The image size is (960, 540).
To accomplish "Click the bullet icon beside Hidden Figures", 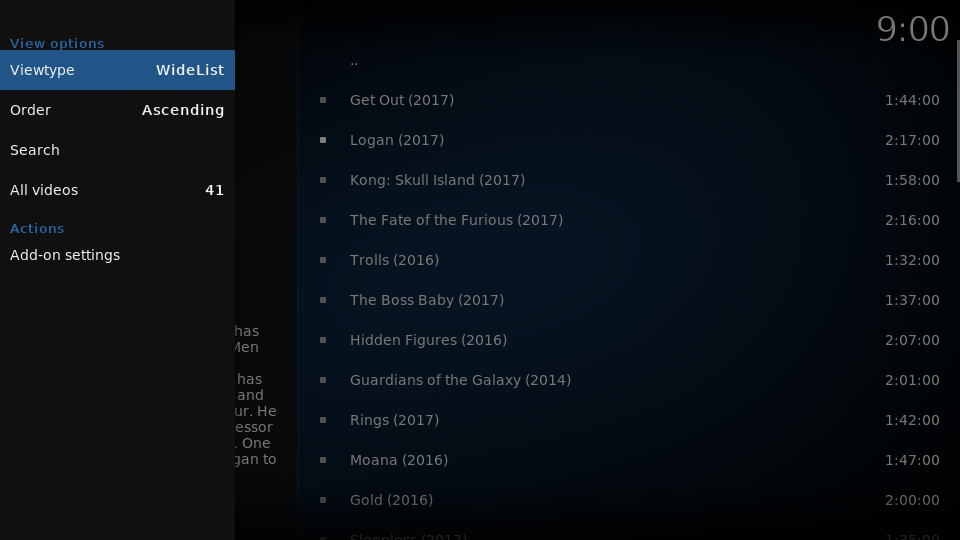I will point(323,340).
